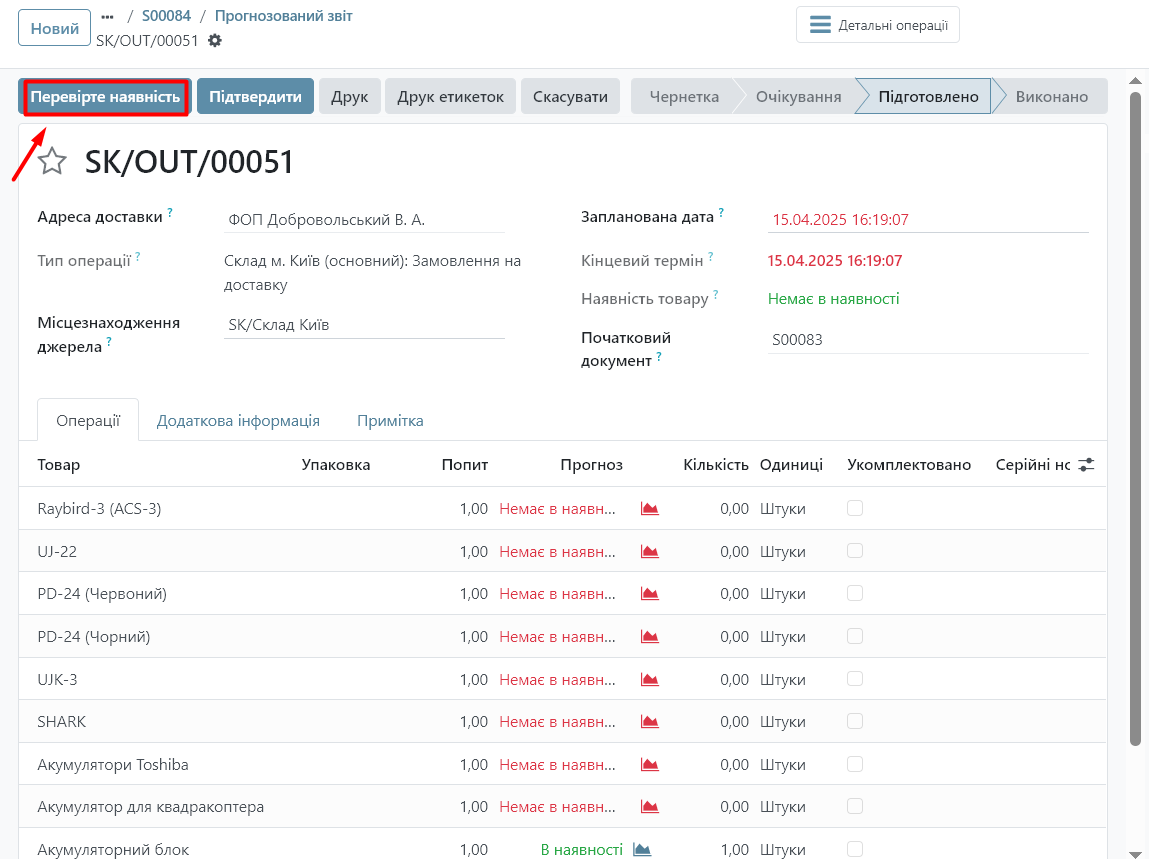1149x859 pixels.
Task: Click the Запланована дата input field
Action: pyautogui.click(x=927, y=220)
